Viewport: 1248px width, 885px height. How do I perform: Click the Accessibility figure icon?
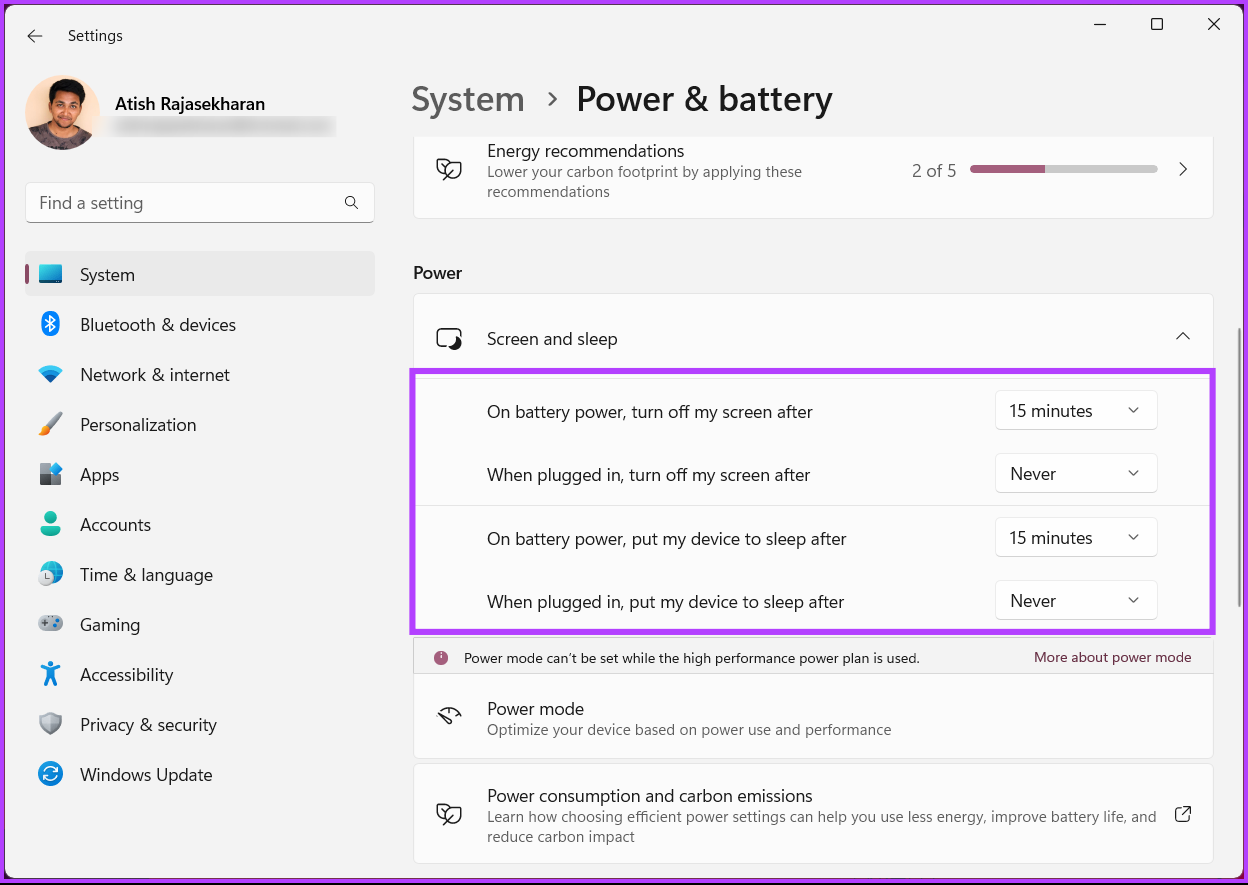point(51,673)
